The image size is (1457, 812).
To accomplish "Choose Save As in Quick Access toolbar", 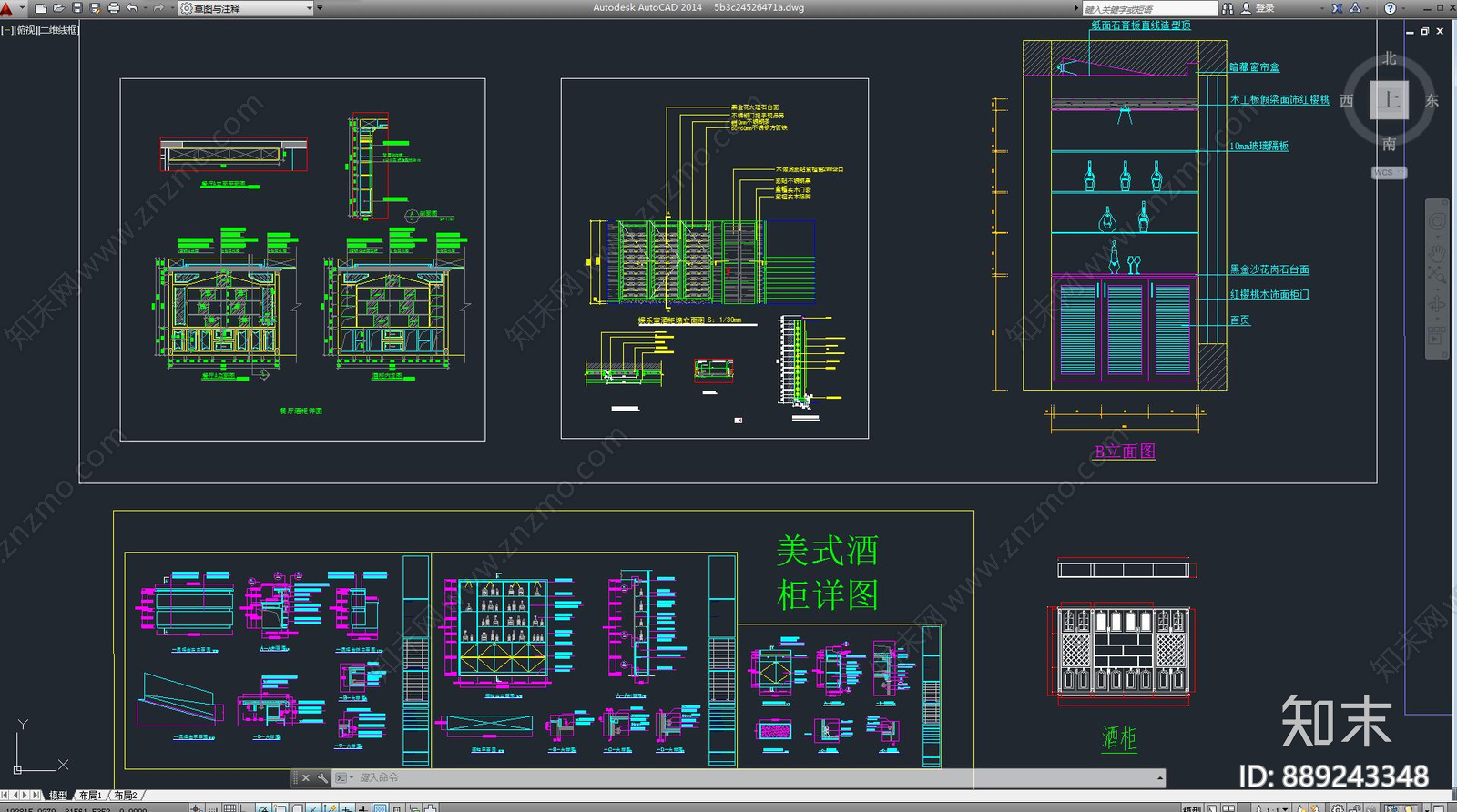I will pos(95,8).
